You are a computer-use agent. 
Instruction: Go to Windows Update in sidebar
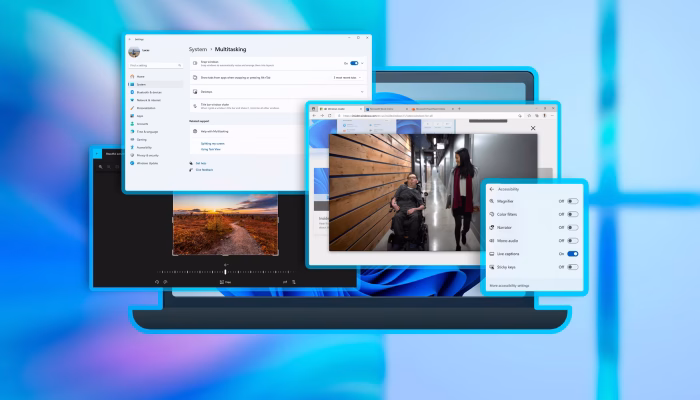pos(146,163)
